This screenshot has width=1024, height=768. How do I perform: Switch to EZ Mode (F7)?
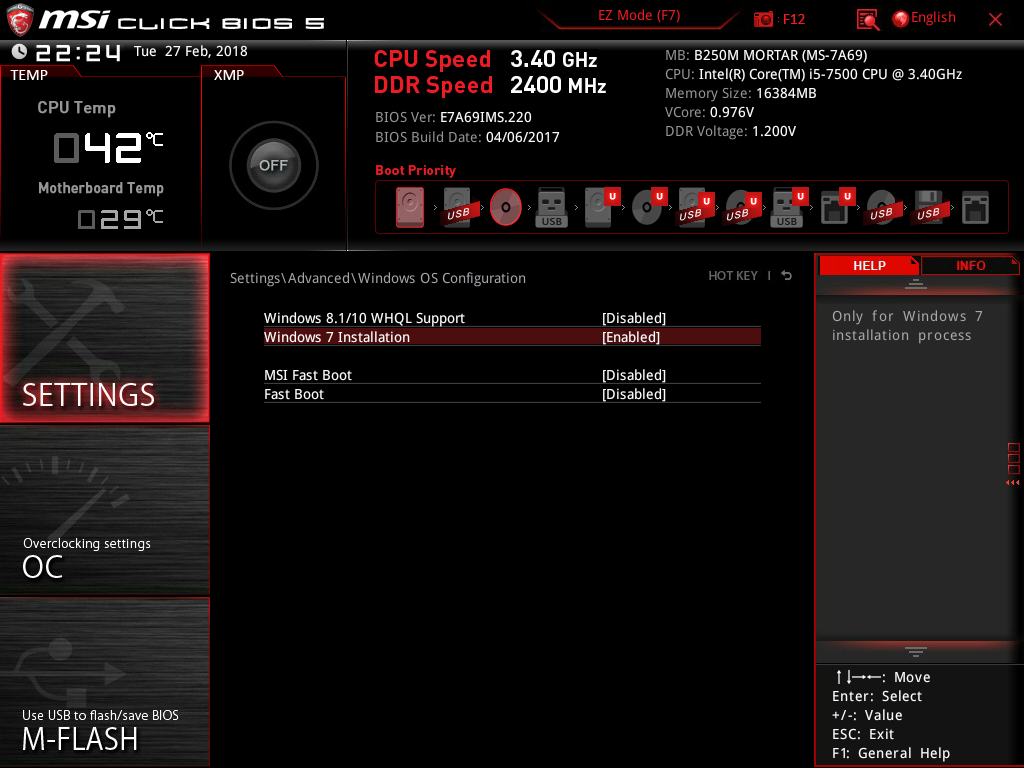point(639,16)
